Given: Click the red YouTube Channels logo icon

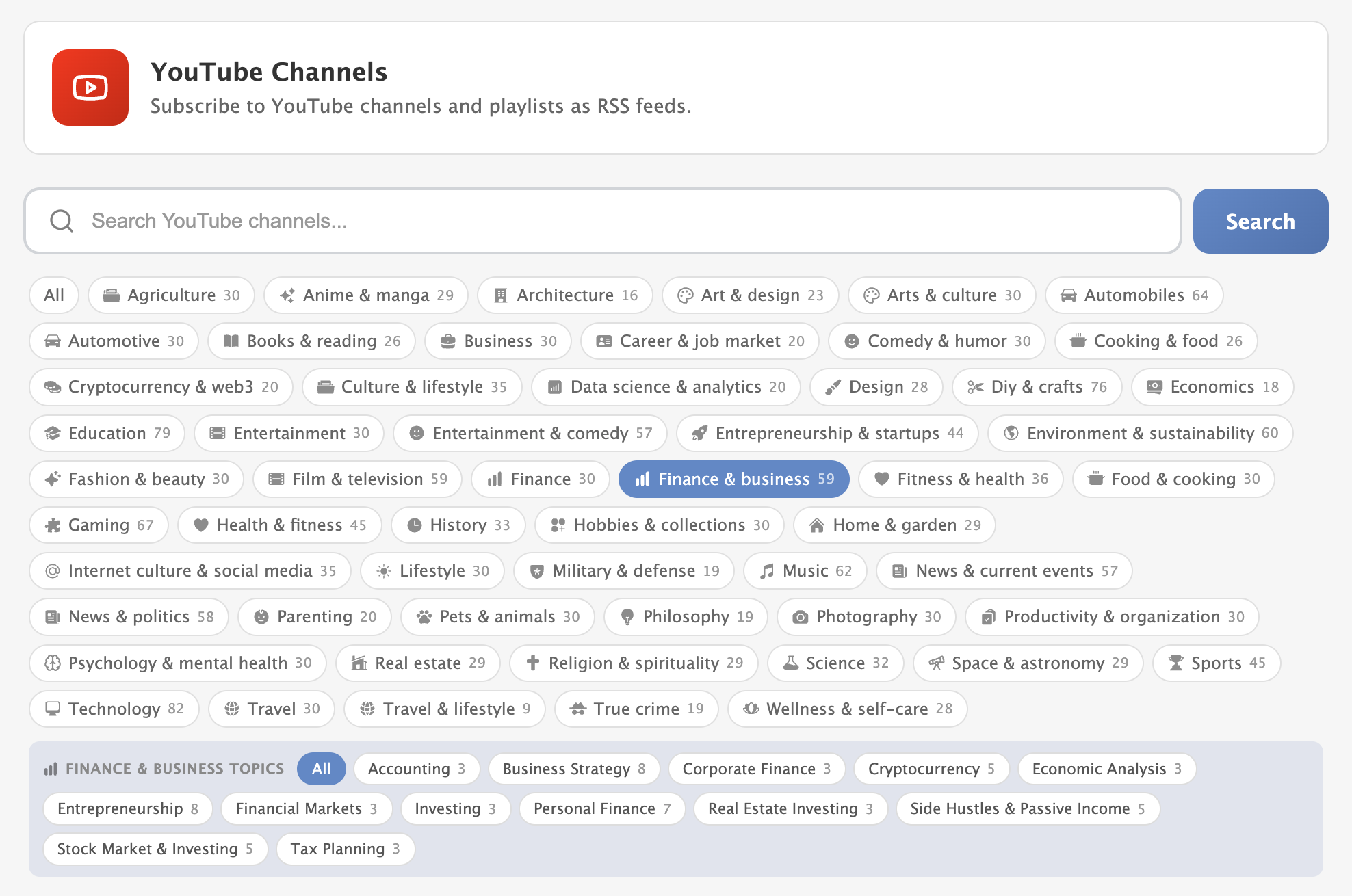Looking at the screenshot, I should (90, 88).
